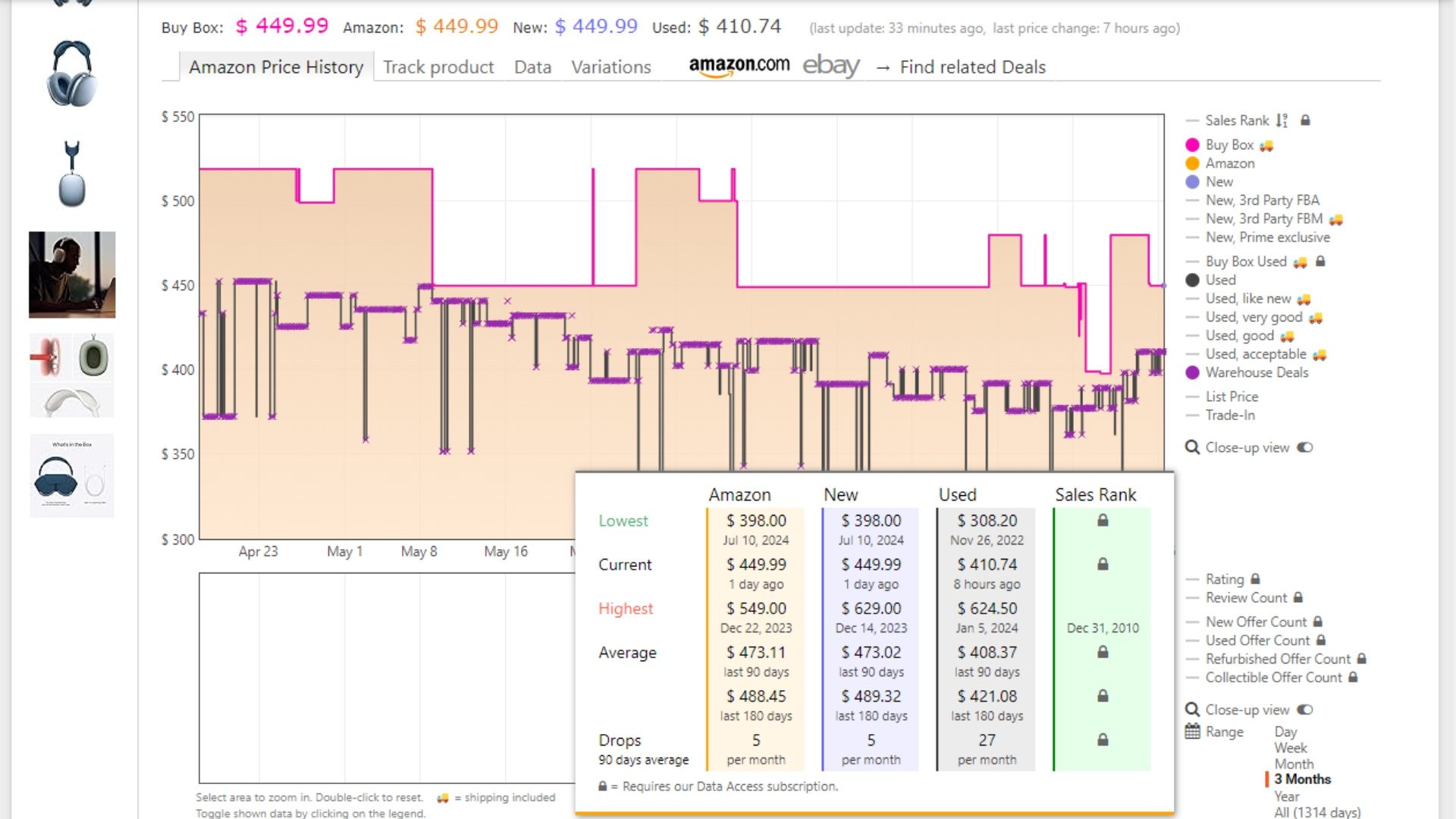Open the Data tab
The image size is (1456, 819).
click(532, 67)
